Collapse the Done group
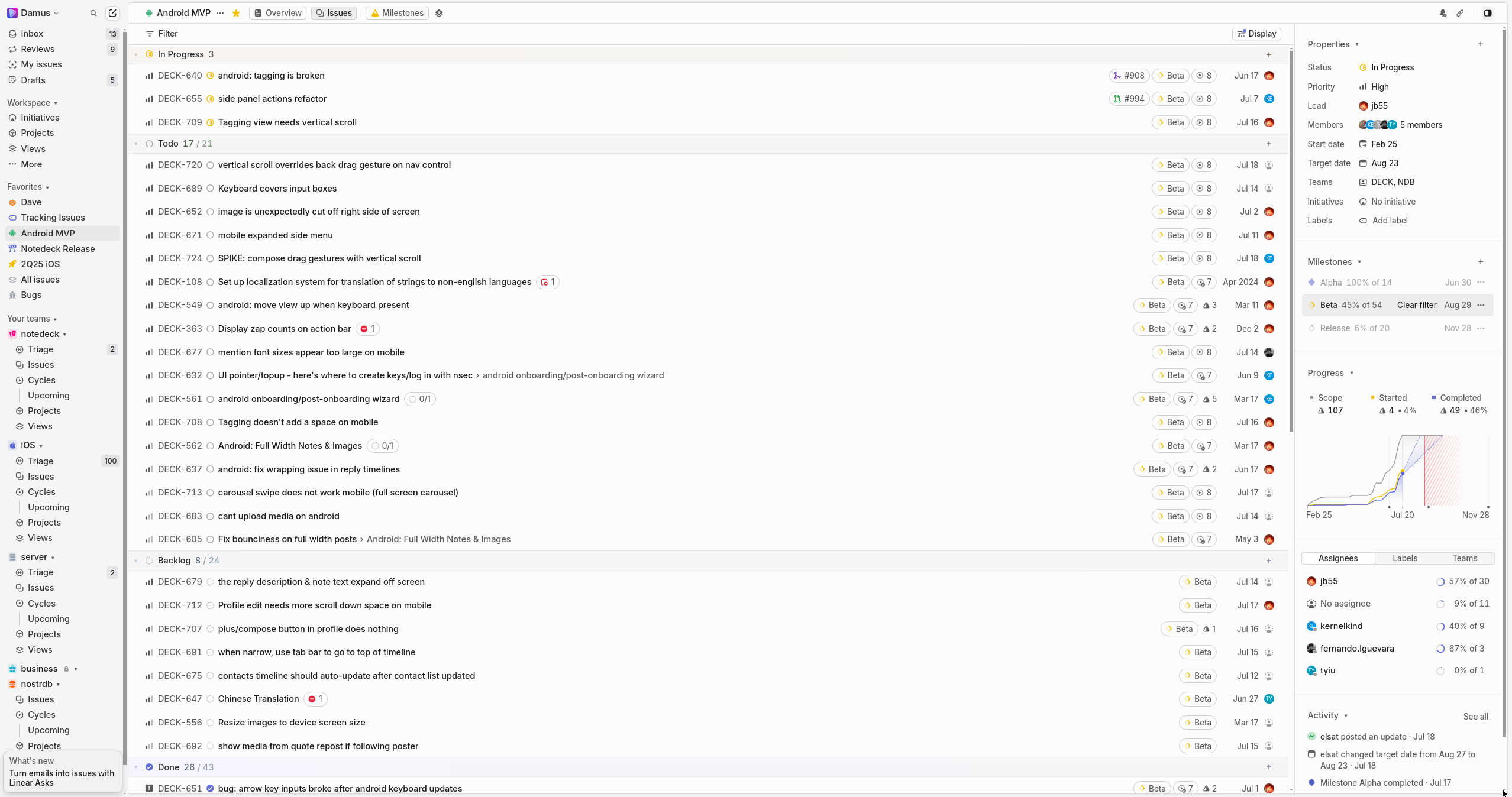 coord(136,767)
